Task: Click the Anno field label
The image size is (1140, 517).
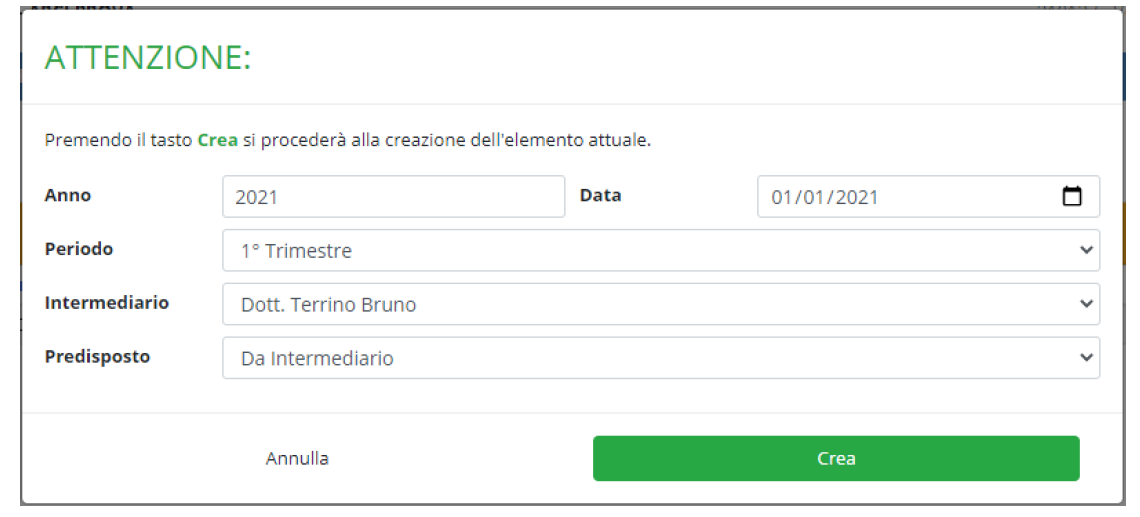Action: point(68,196)
